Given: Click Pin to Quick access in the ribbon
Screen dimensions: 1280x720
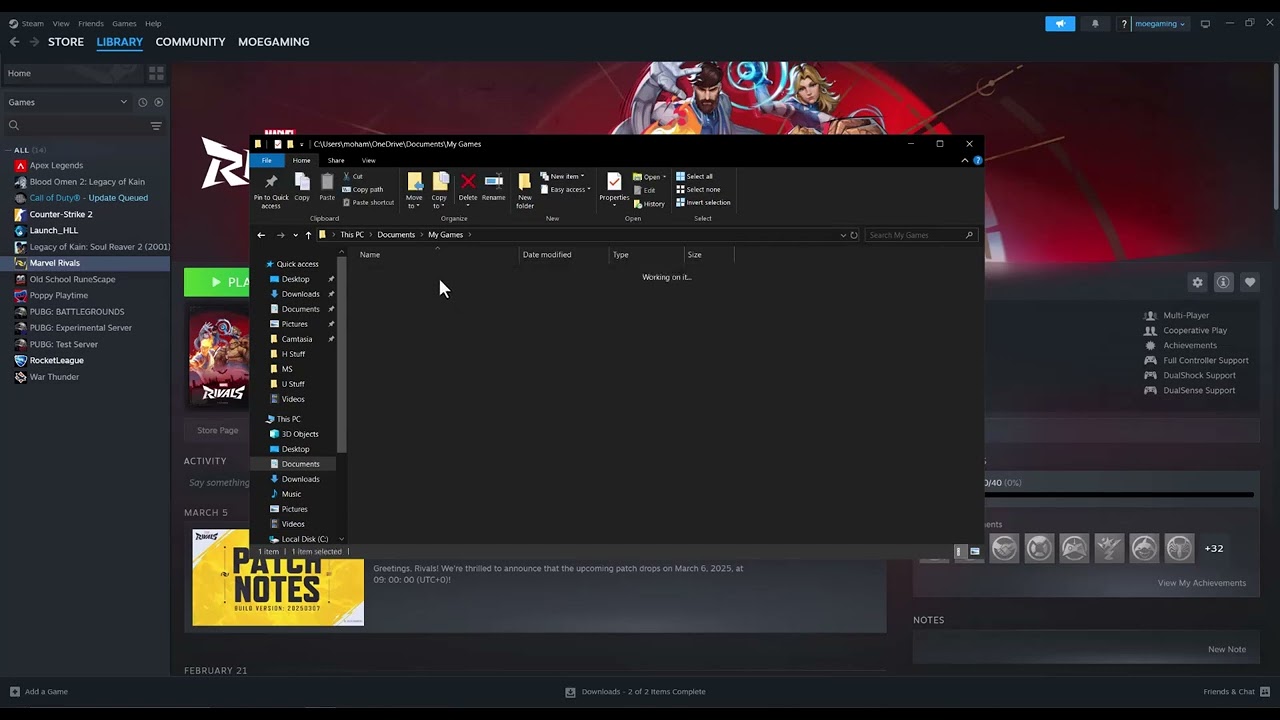Looking at the screenshot, I should (270, 190).
